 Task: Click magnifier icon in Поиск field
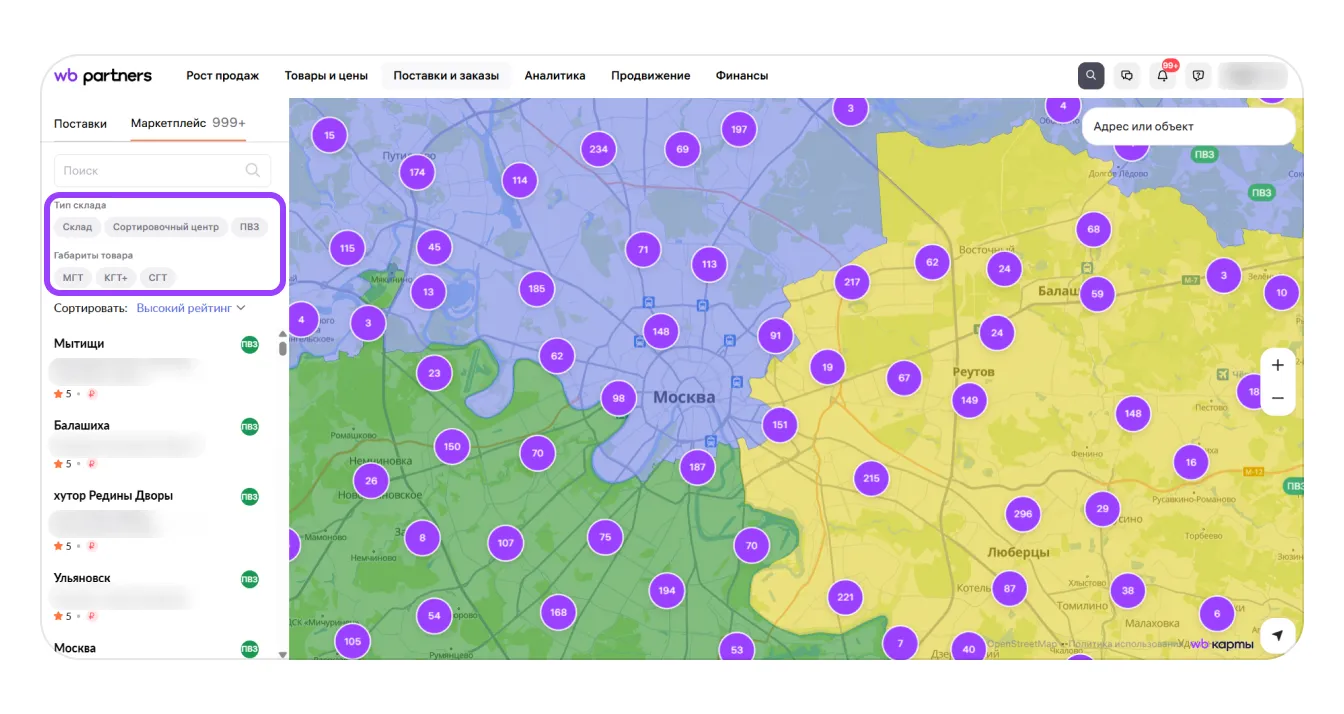click(253, 170)
